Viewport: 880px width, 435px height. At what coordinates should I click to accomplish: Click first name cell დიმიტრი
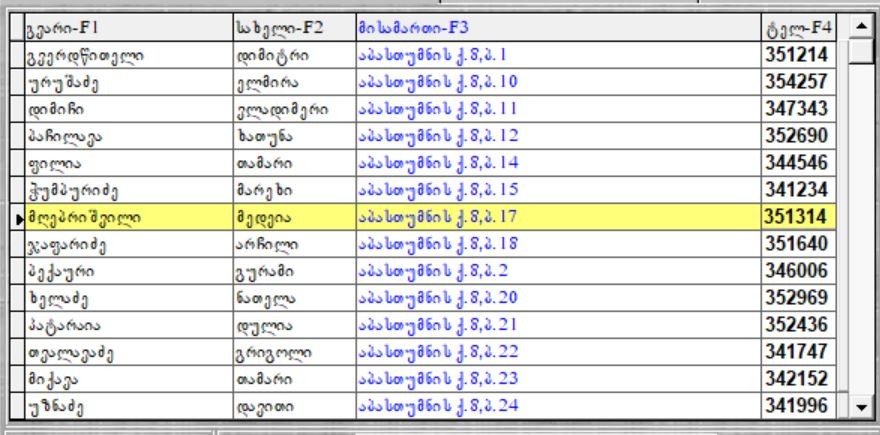(295, 55)
